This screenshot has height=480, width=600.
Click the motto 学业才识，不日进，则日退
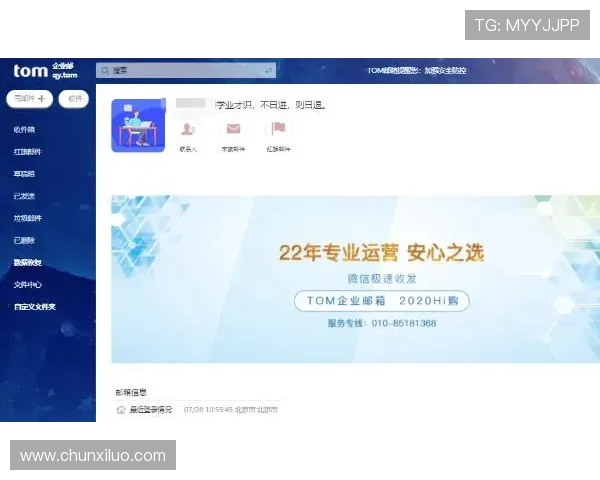pos(271,105)
